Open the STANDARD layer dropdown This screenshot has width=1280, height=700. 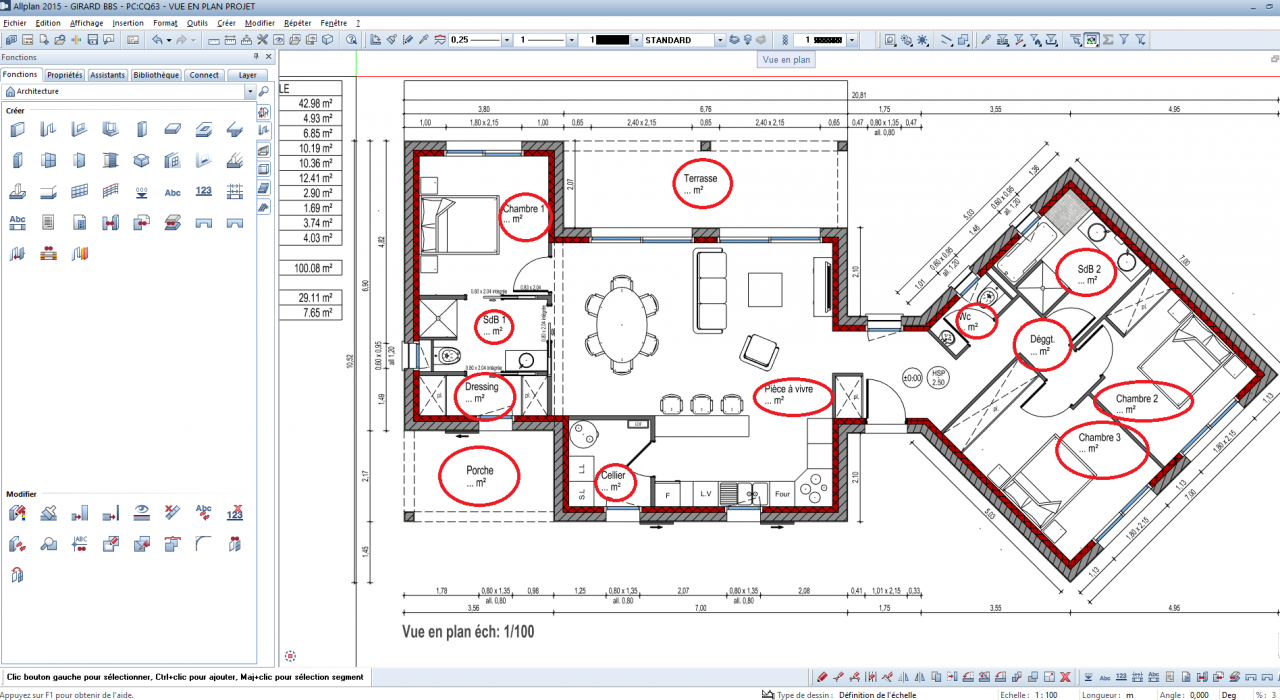click(x=720, y=40)
